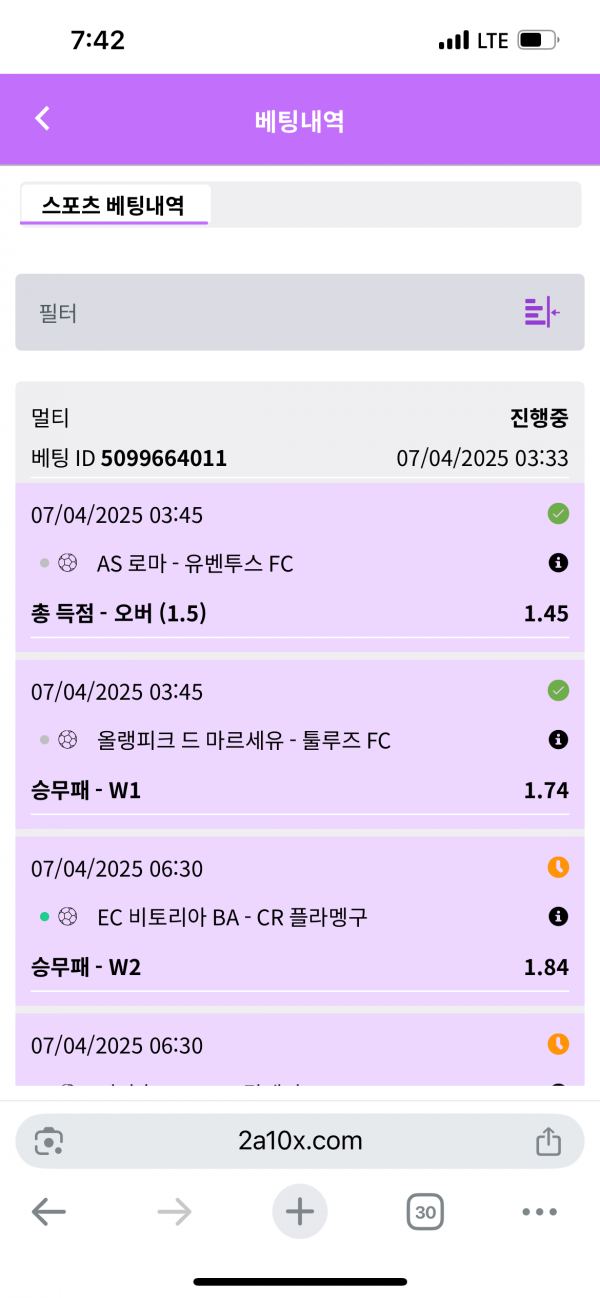Tap the 2a10x.com address field
This screenshot has width=600, height=1298.
coord(300,1140)
